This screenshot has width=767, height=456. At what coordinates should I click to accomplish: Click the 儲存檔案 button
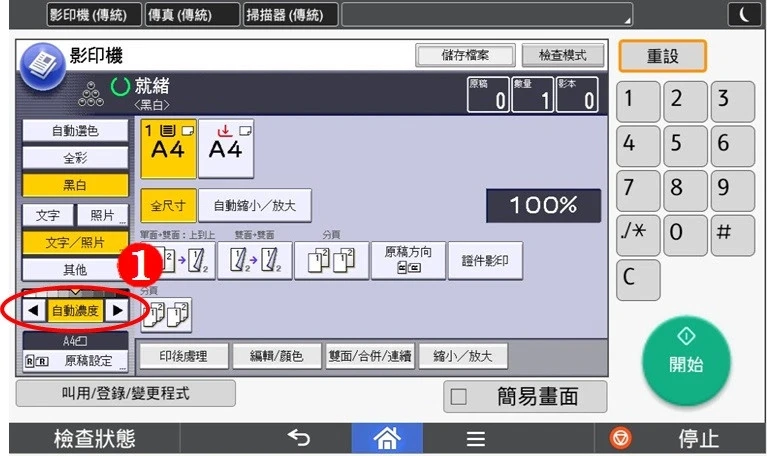[x=465, y=55]
